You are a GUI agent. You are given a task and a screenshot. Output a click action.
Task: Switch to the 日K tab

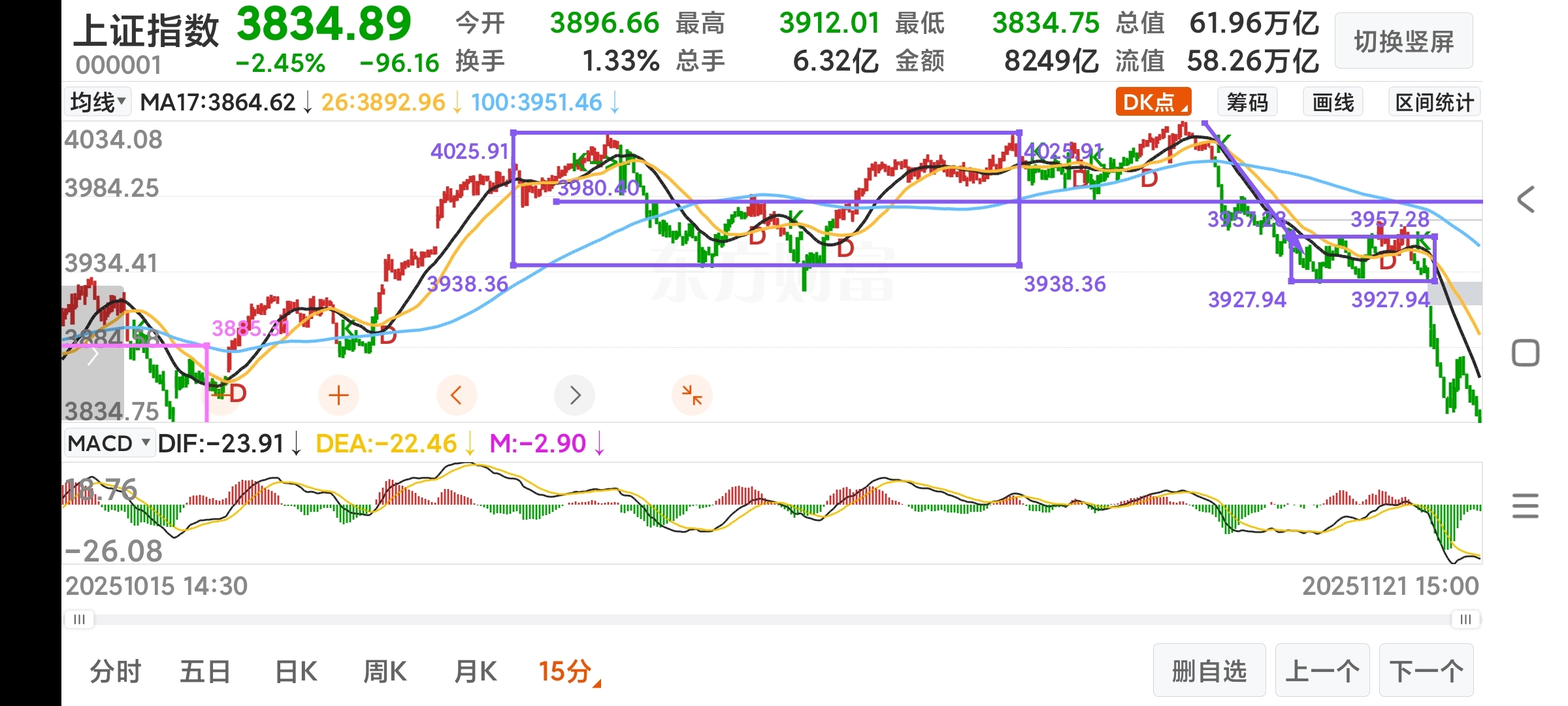click(296, 671)
